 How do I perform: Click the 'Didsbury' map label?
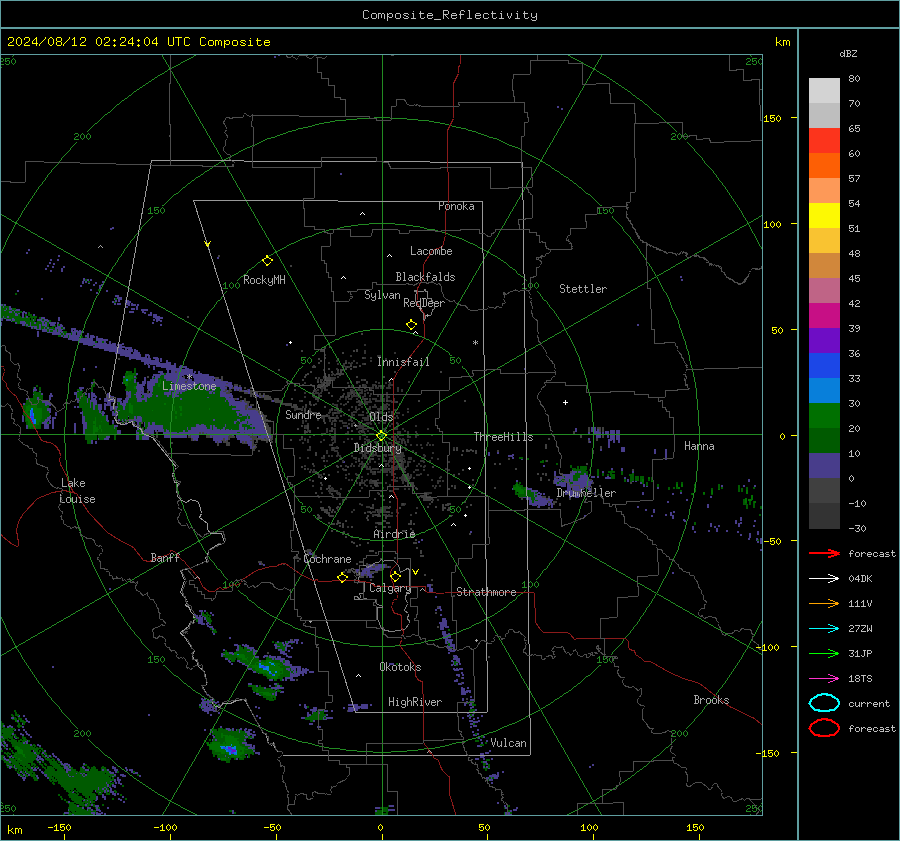[x=377, y=448]
